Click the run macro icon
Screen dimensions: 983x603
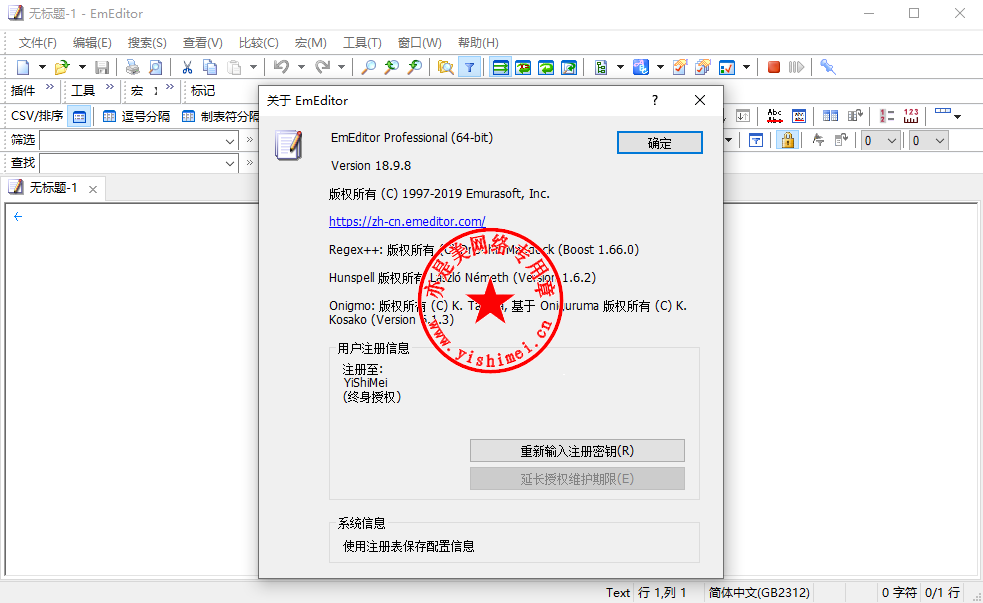click(x=796, y=67)
